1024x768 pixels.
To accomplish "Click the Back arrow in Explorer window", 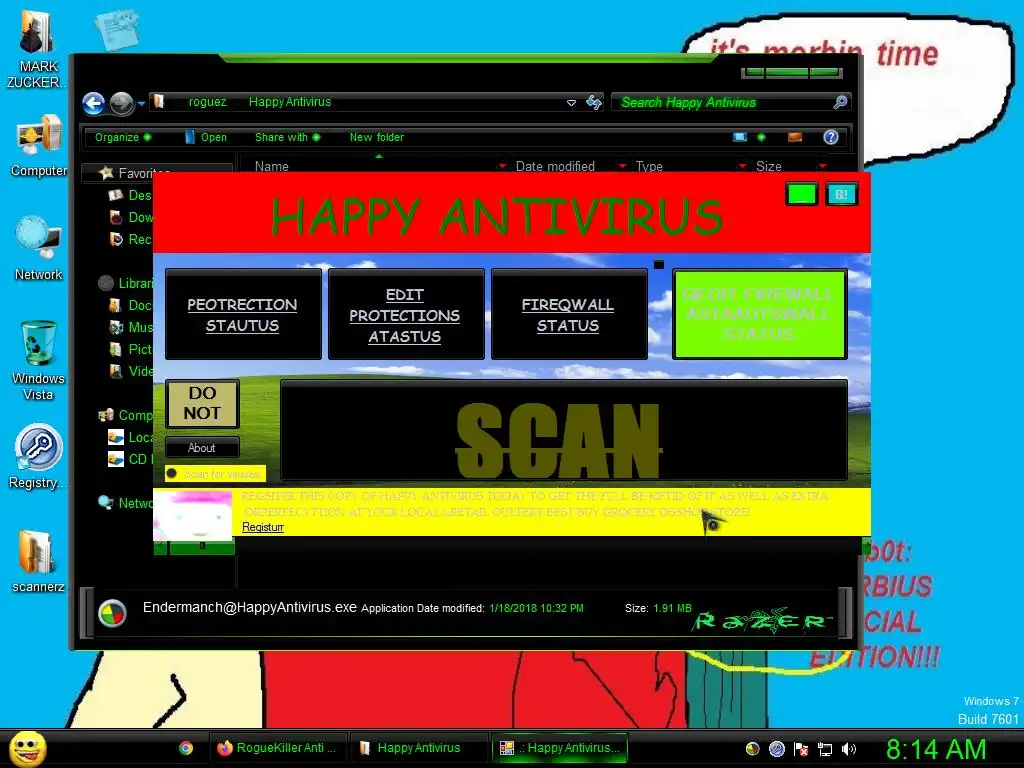I will click(93, 103).
